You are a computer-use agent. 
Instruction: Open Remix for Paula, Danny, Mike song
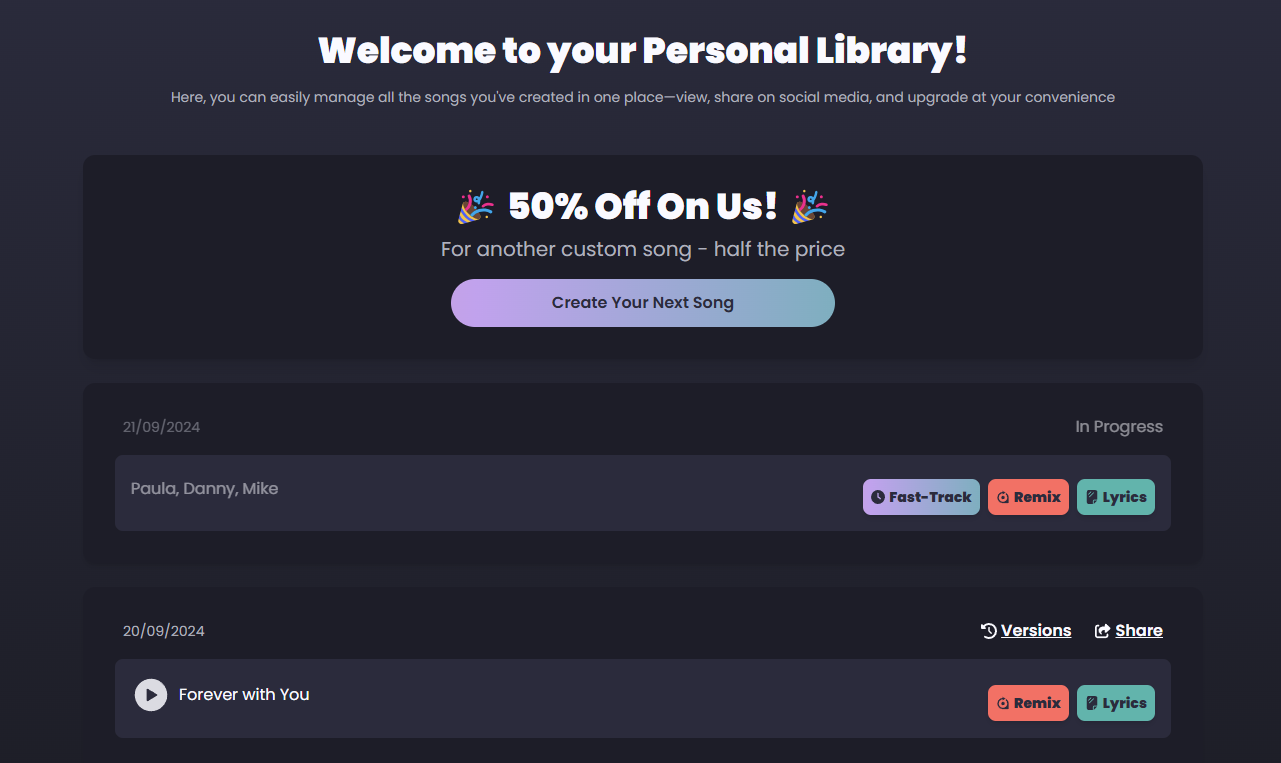tap(1028, 497)
